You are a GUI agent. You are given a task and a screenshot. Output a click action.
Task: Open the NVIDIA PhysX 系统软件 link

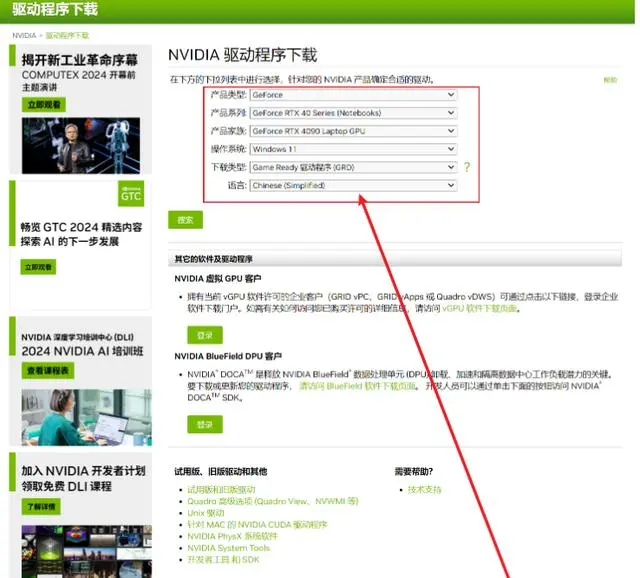click(232, 536)
